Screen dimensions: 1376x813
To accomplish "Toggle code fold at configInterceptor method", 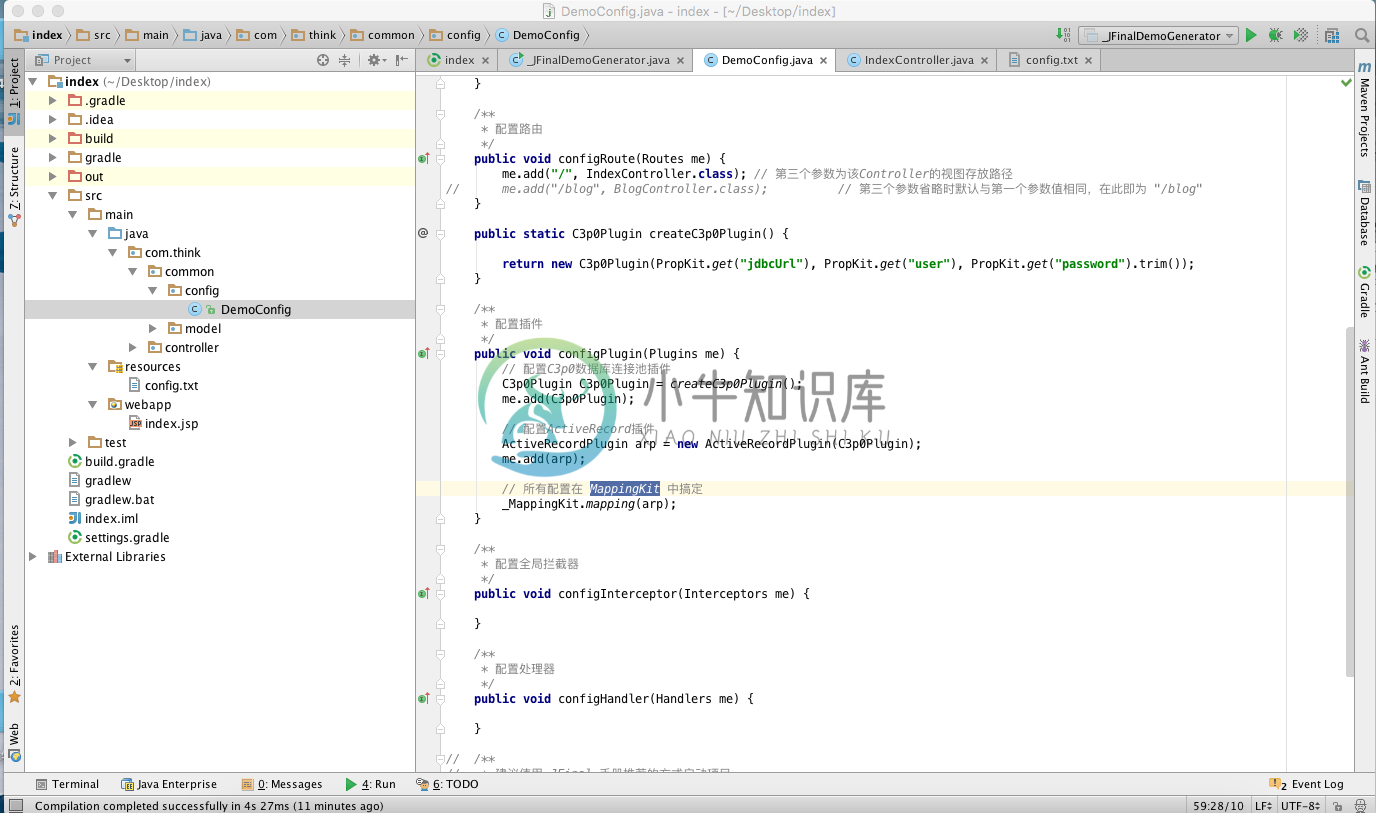I will 440,593.
